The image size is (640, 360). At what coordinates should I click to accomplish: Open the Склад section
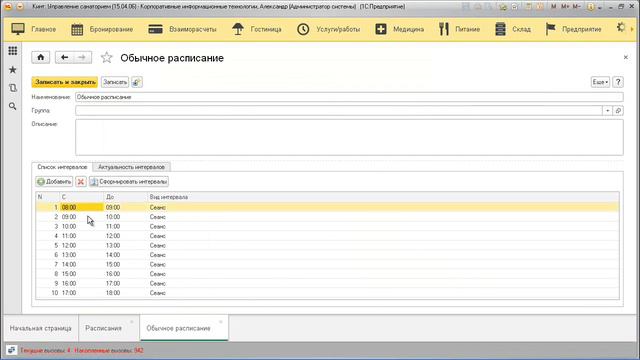(x=513, y=29)
